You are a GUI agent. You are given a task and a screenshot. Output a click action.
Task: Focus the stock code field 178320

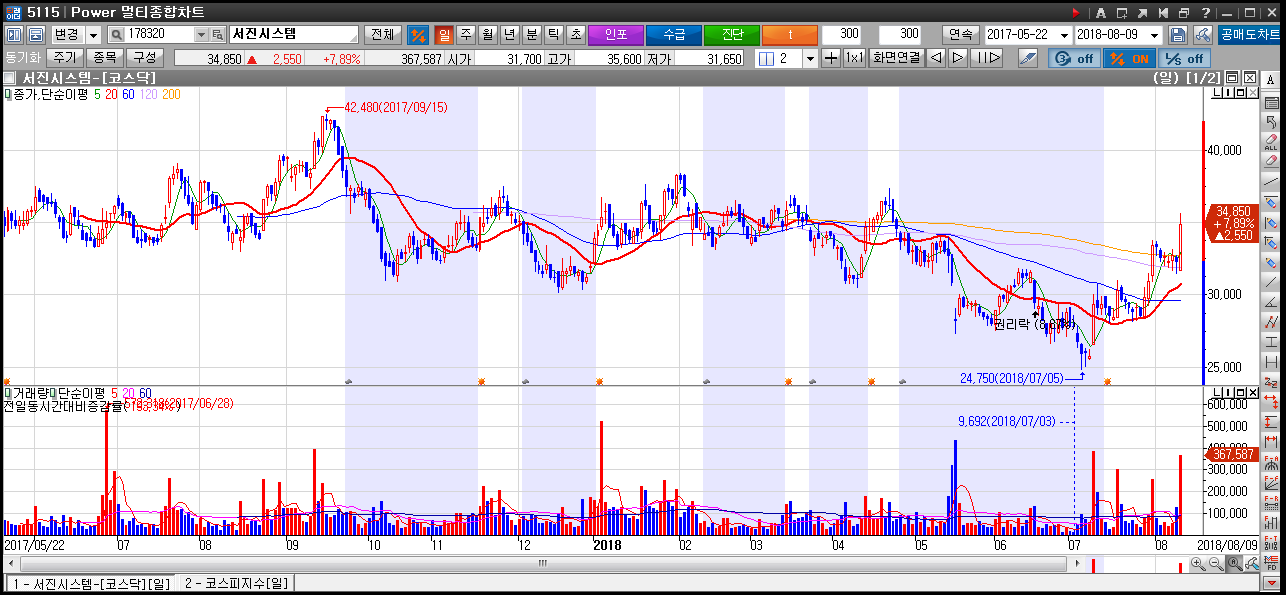156,34
